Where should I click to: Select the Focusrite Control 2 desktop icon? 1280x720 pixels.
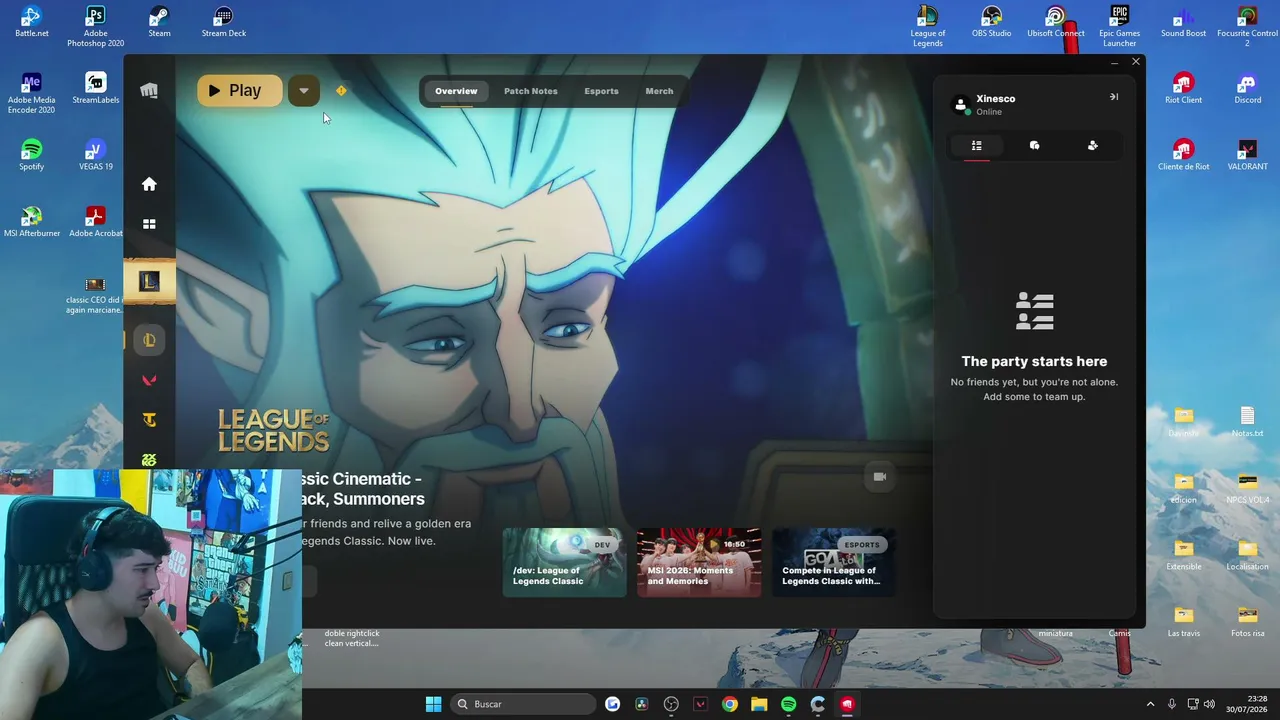click(1247, 26)
